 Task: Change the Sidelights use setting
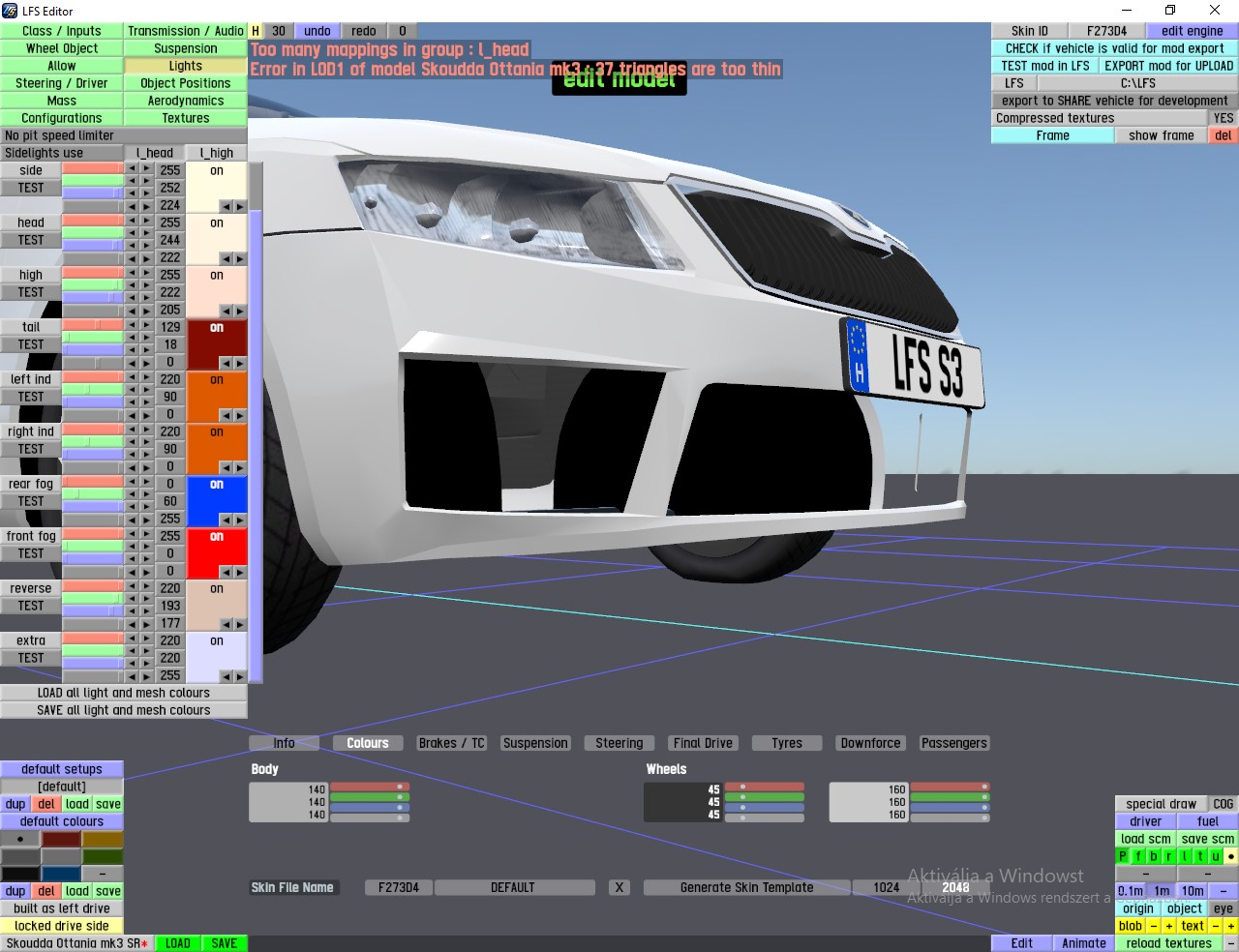click(x=62, y=153)
